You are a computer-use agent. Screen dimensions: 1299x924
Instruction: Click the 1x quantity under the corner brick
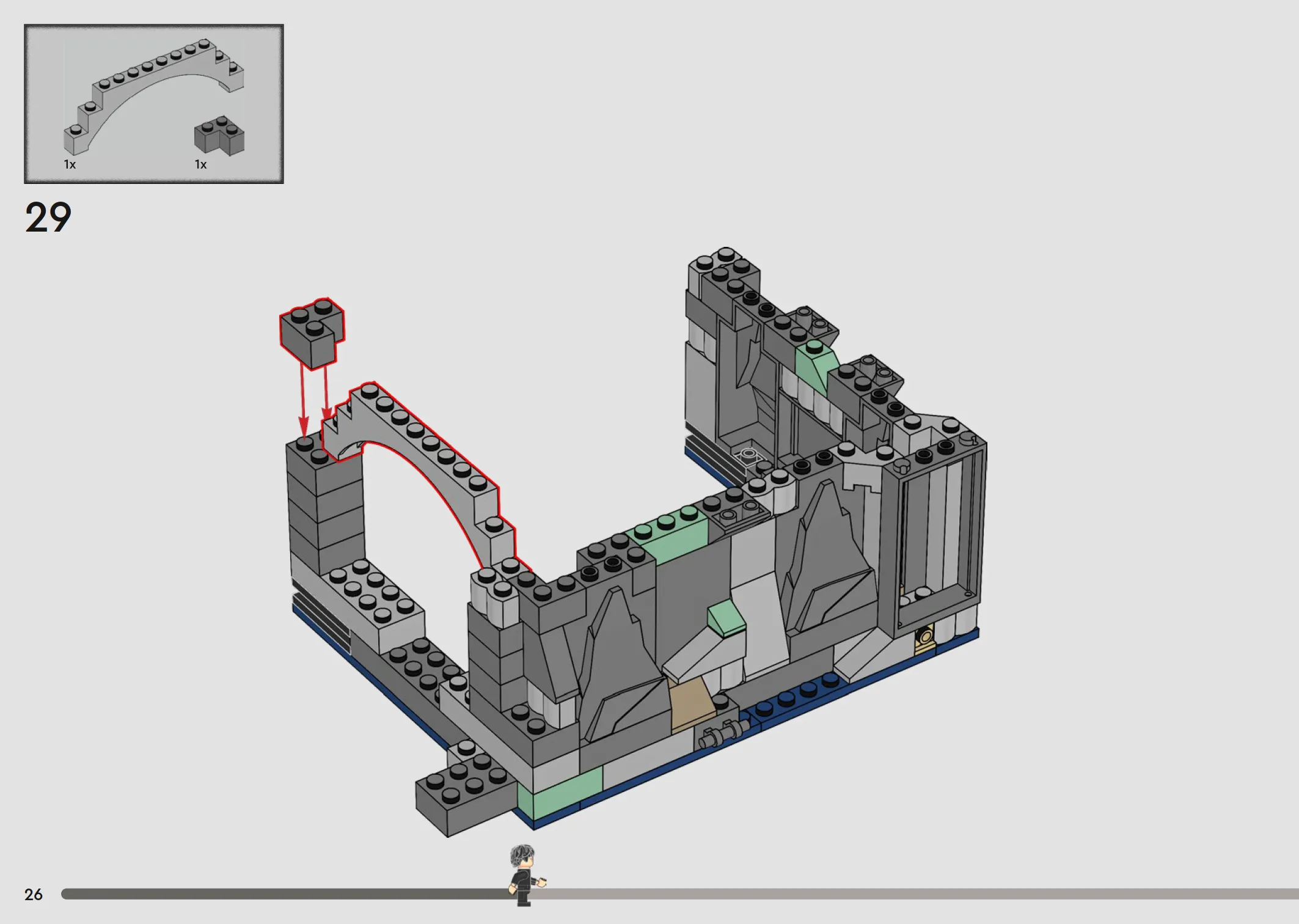click(x=200, y=164)
